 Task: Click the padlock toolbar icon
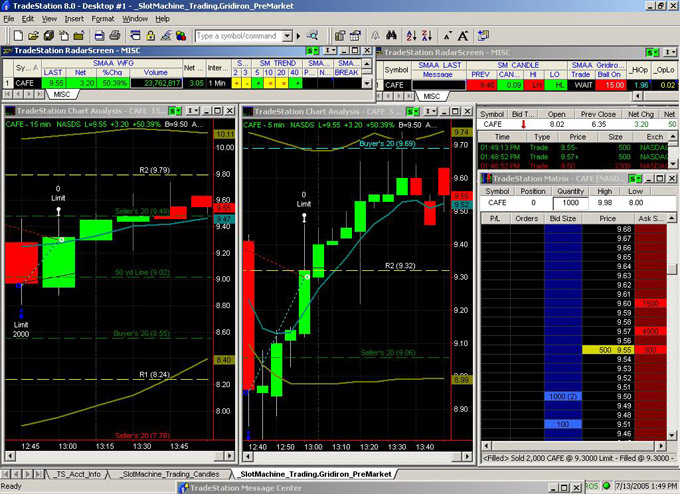tap(150, 36)
